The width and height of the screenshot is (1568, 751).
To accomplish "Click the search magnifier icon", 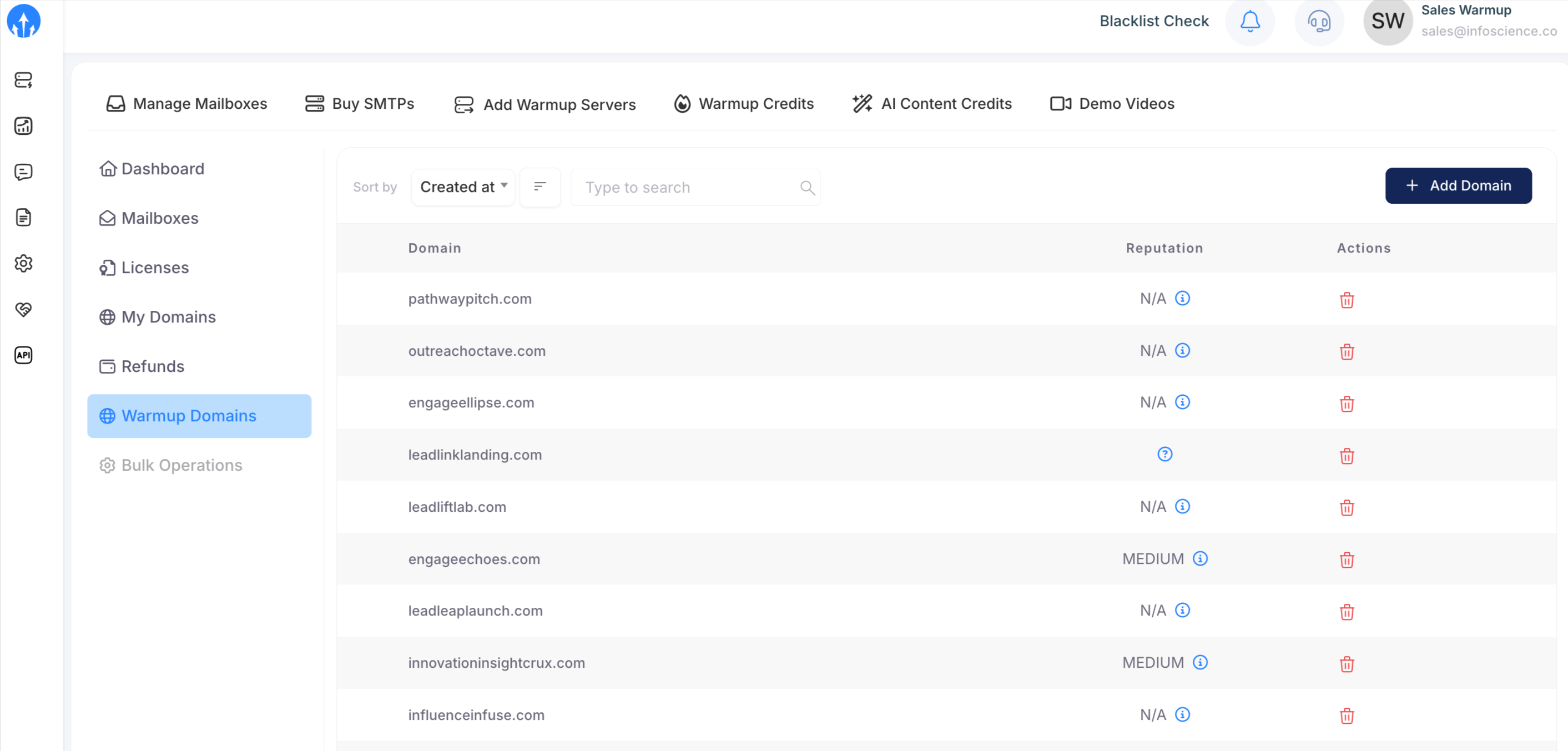I will [x=807, y=188].
